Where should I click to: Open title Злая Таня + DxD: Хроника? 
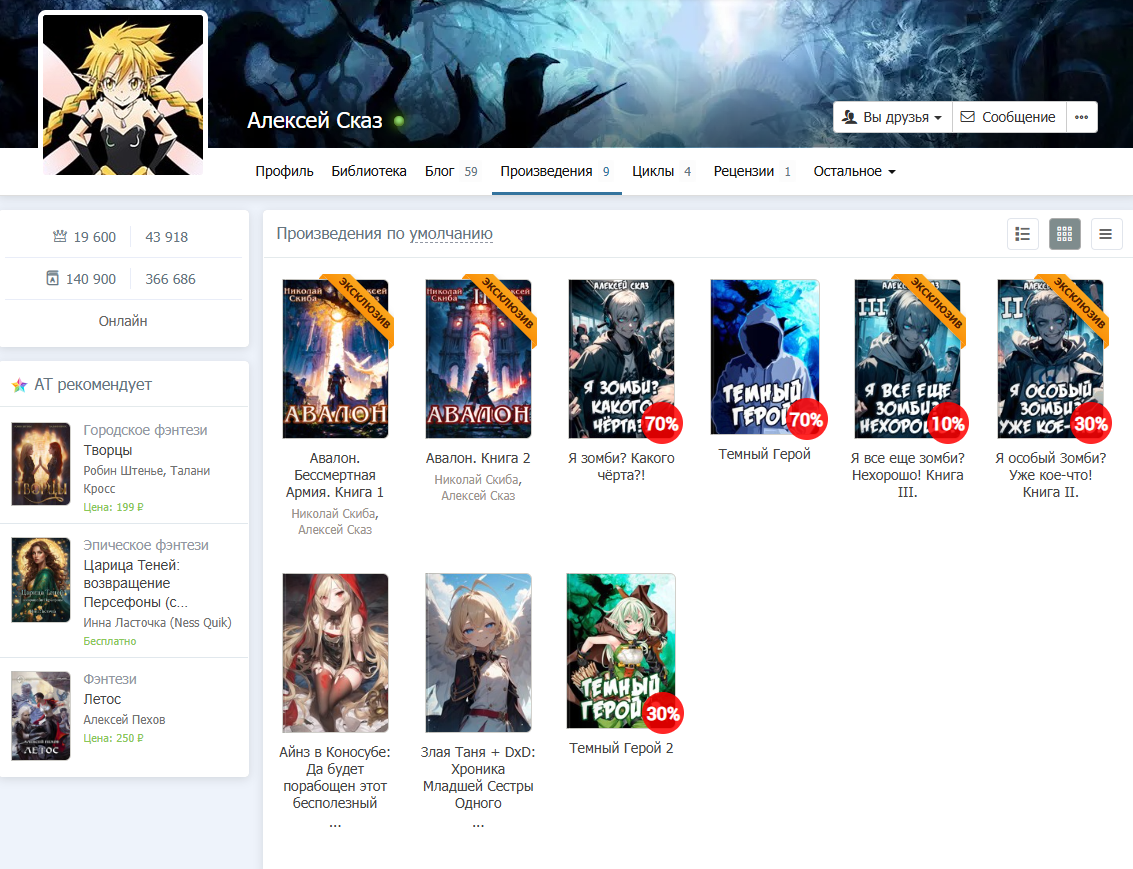tap(478, 777)
